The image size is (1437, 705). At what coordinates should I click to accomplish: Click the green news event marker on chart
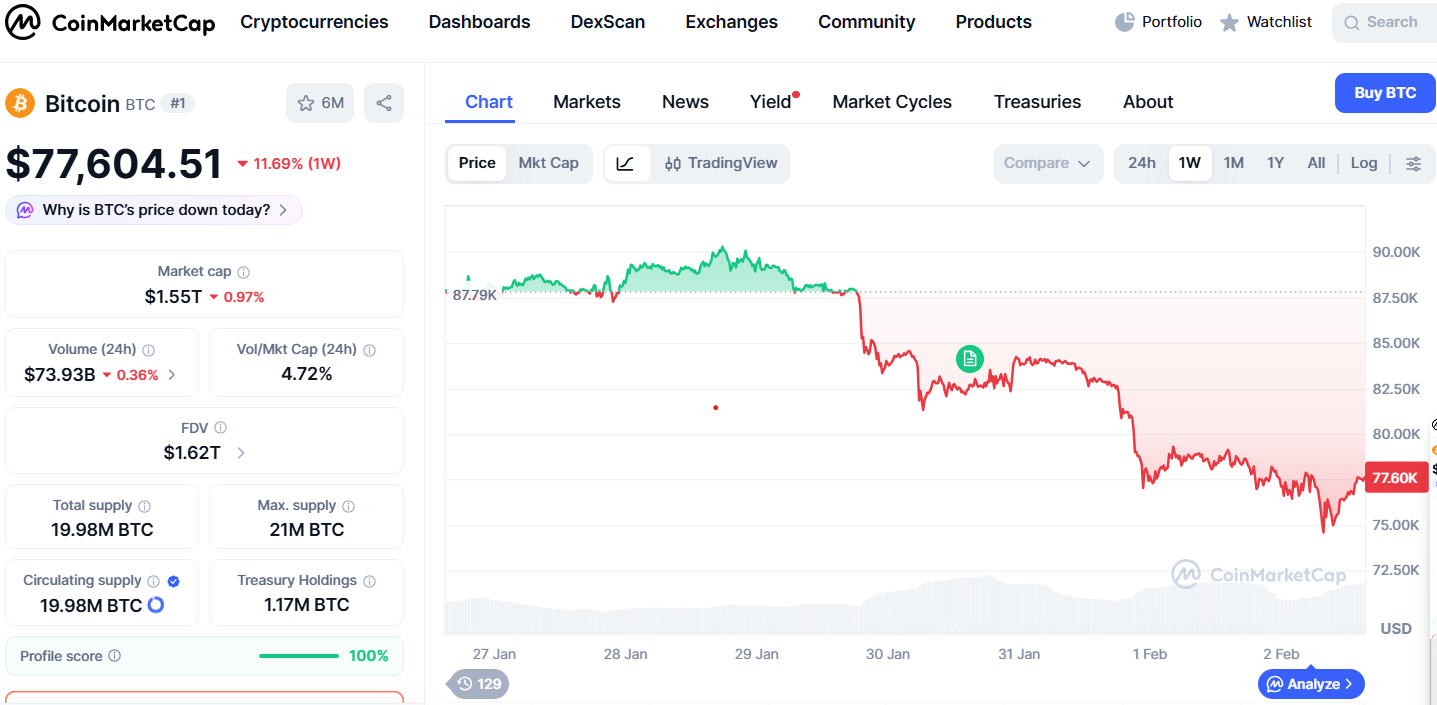point(969,358)
